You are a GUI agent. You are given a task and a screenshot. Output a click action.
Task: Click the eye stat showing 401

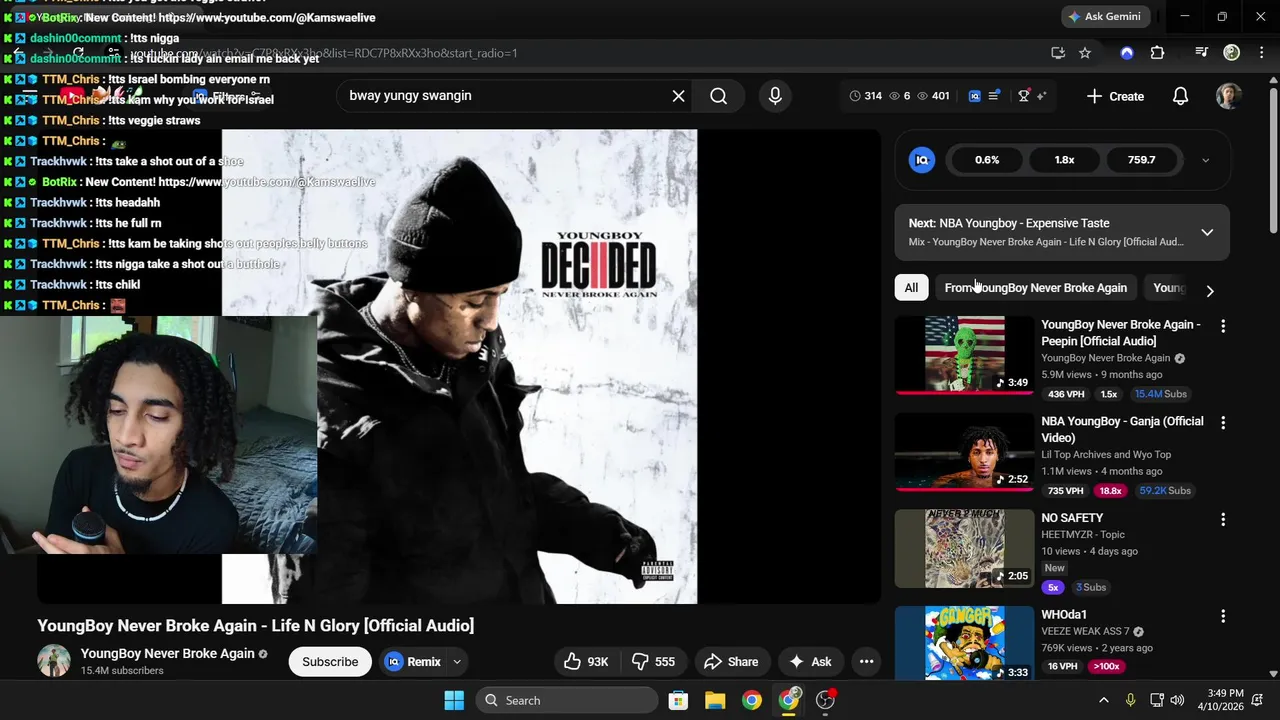[933, 96]
